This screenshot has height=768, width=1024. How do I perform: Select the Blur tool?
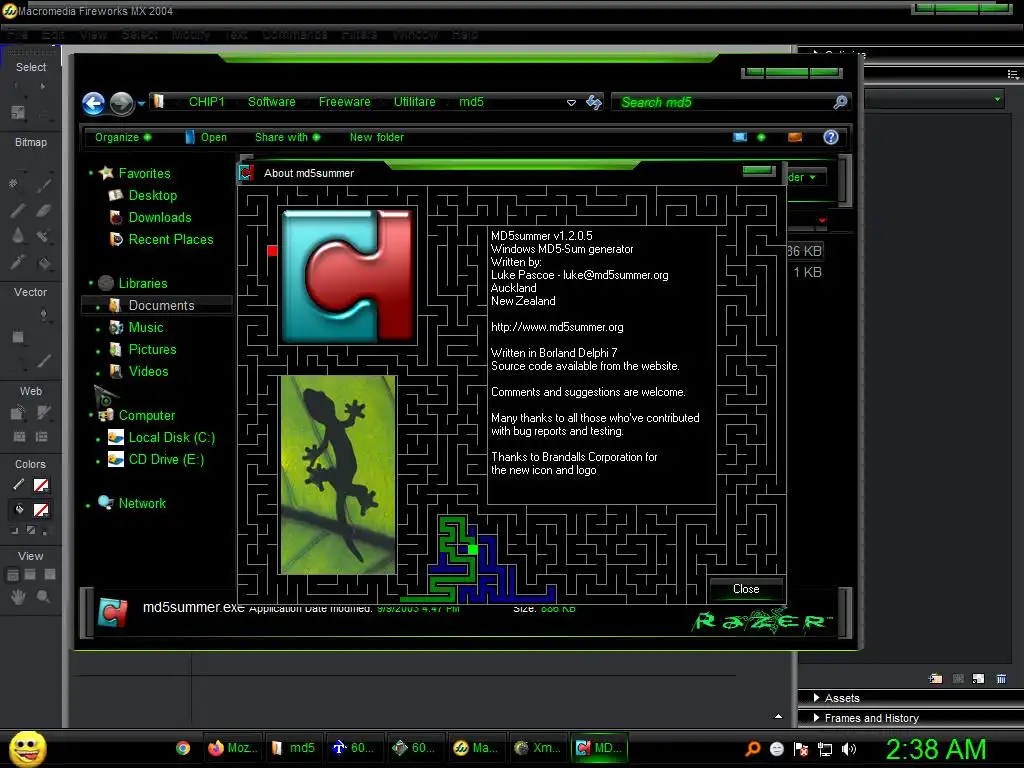(x=18, y=236)
